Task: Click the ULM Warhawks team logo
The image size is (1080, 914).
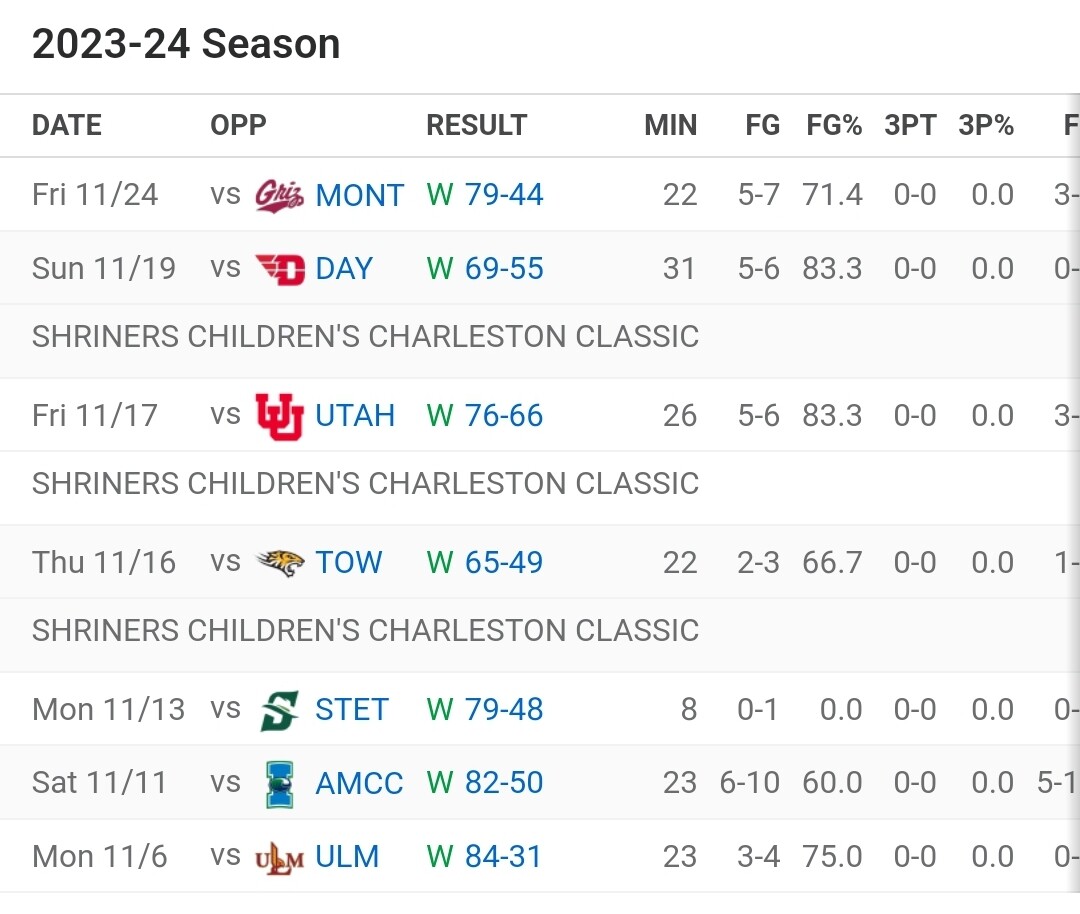Action: point(279,857)
